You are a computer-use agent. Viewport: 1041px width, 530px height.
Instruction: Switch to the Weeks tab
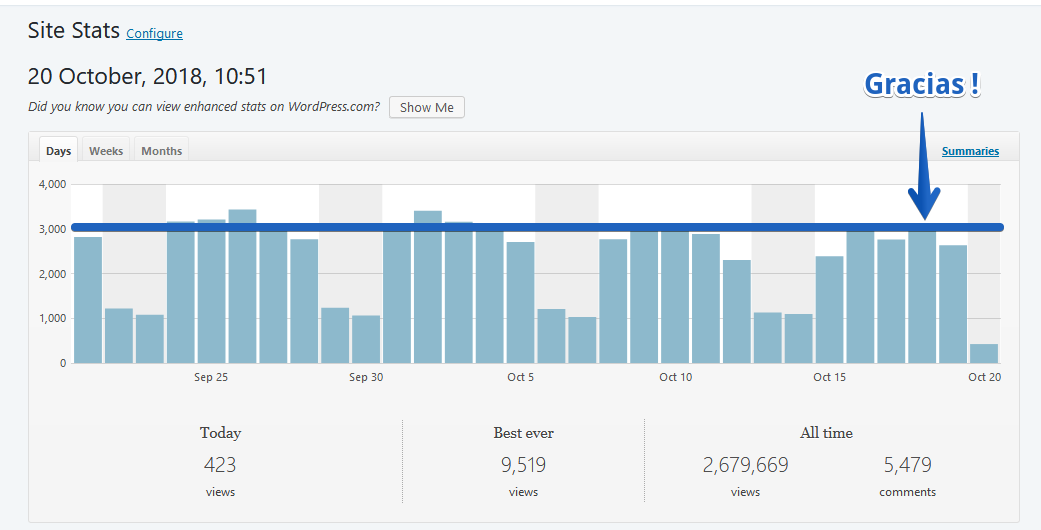coord(106,151)
